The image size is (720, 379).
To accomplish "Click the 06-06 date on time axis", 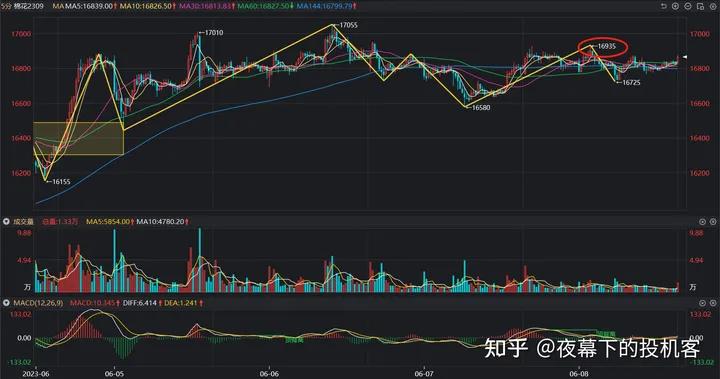I will tap(269, 374).
